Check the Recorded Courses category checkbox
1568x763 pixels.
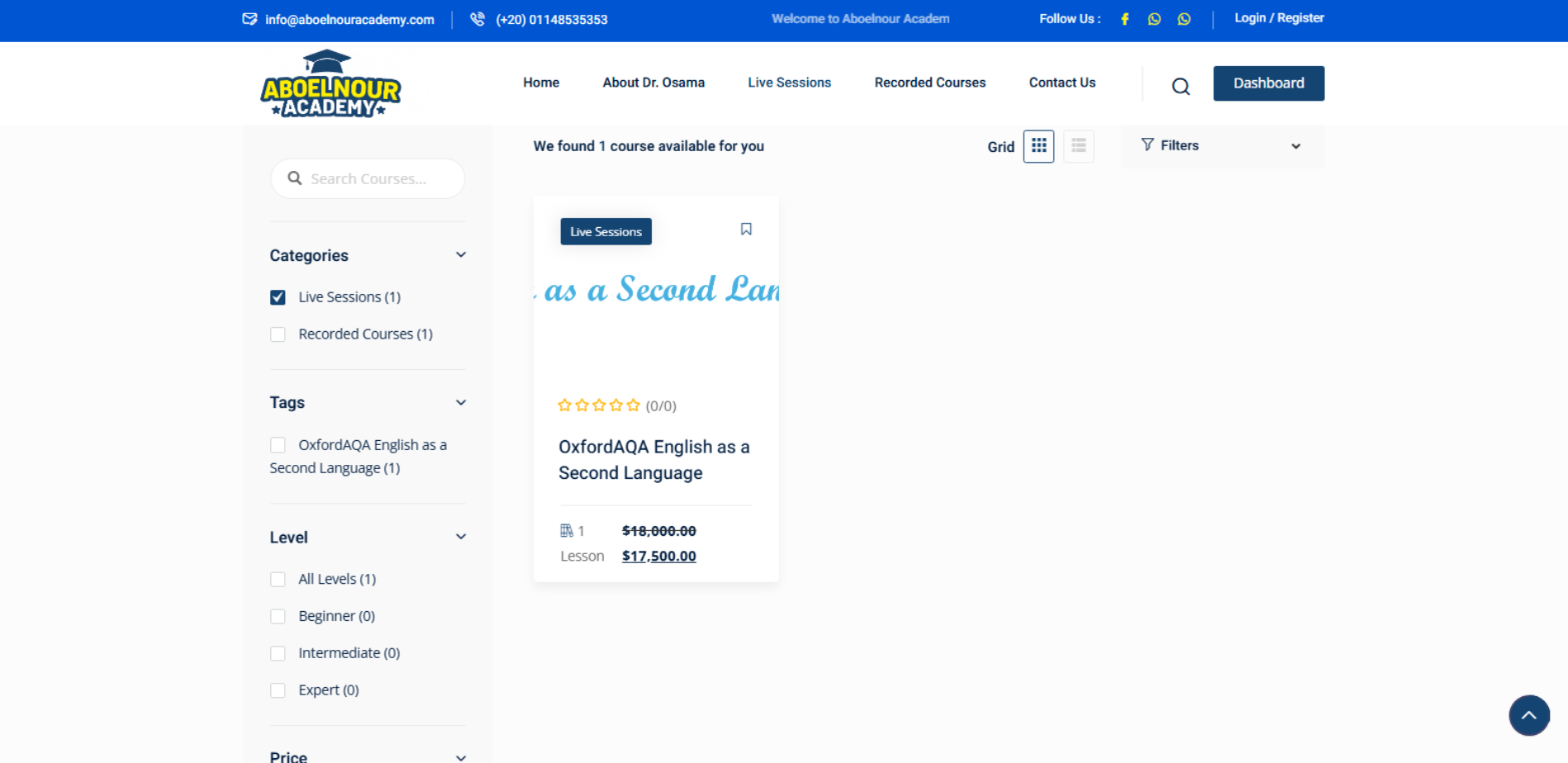[x=278, y=334]
